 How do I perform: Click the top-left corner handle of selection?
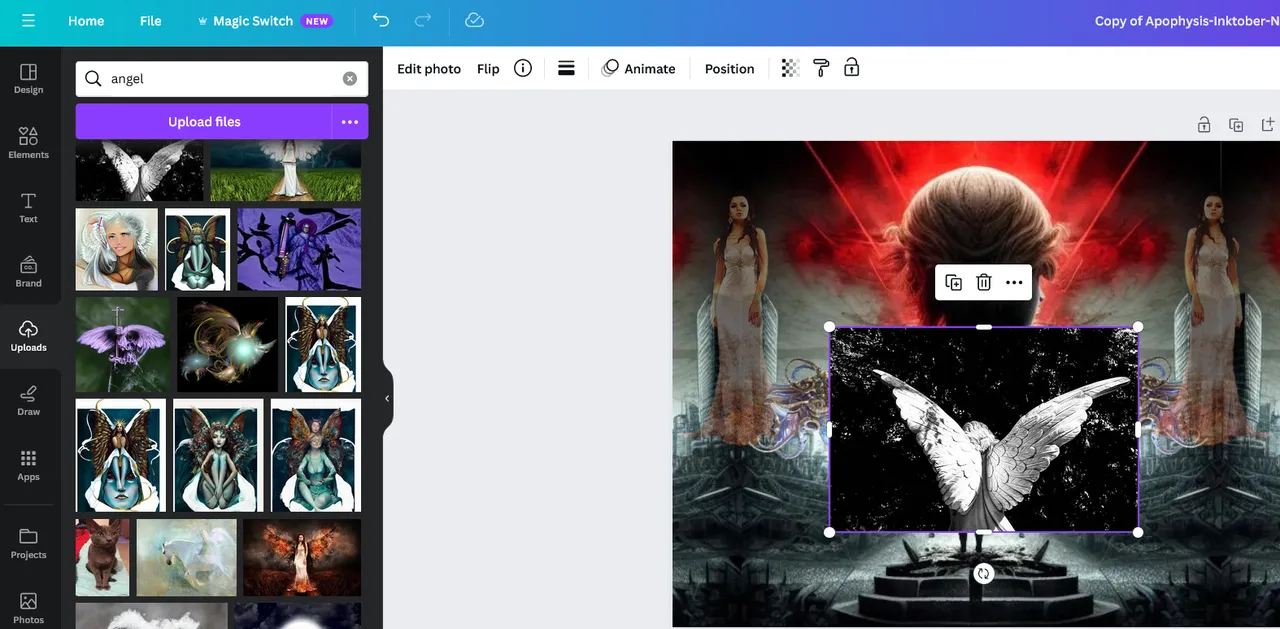tap(830, 327)
